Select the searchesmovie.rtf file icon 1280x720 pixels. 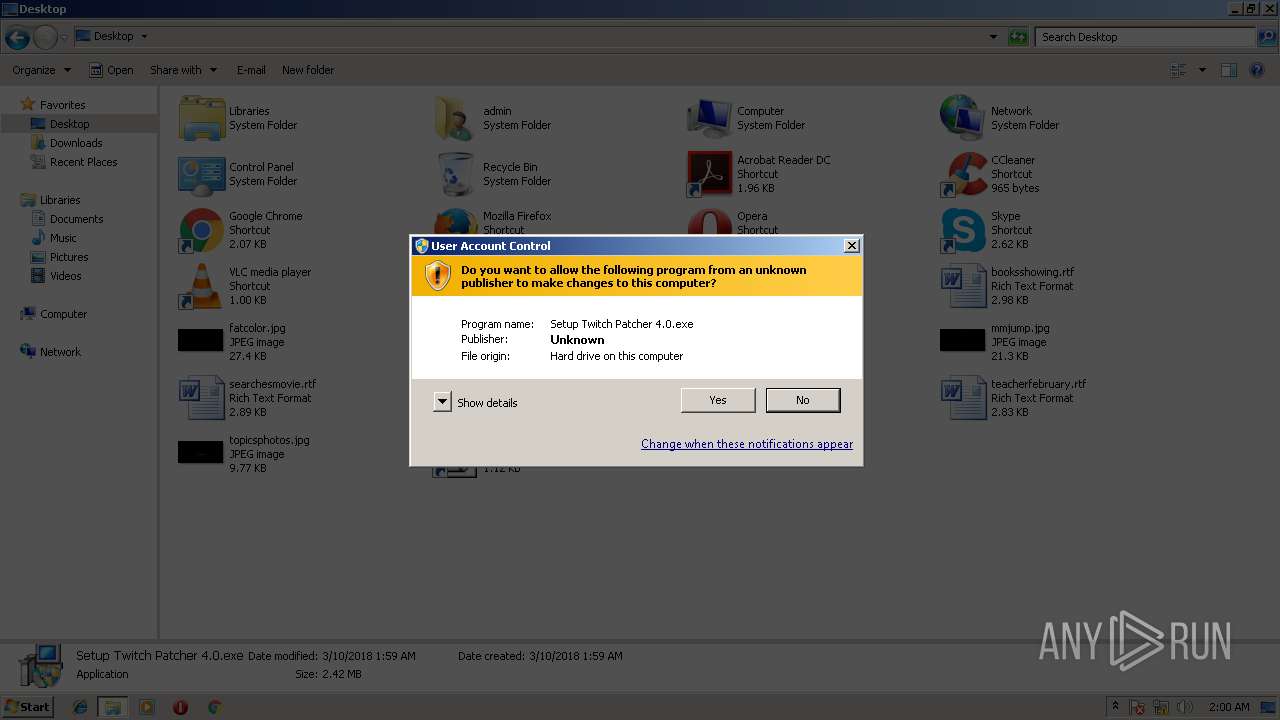(202, 398)
